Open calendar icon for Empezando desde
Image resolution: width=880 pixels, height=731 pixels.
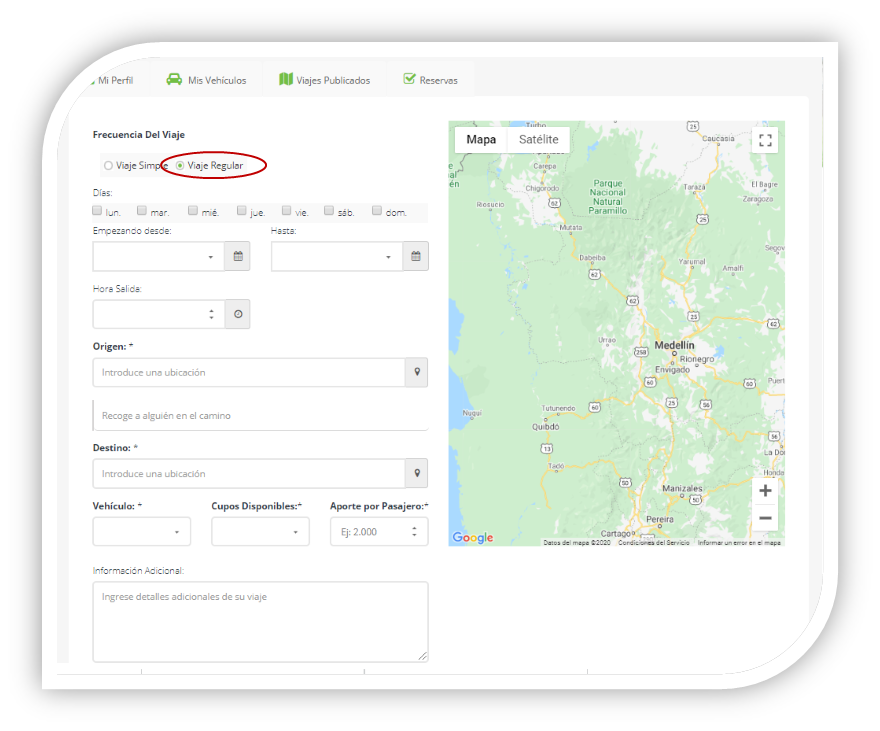[x=238, y=256]
